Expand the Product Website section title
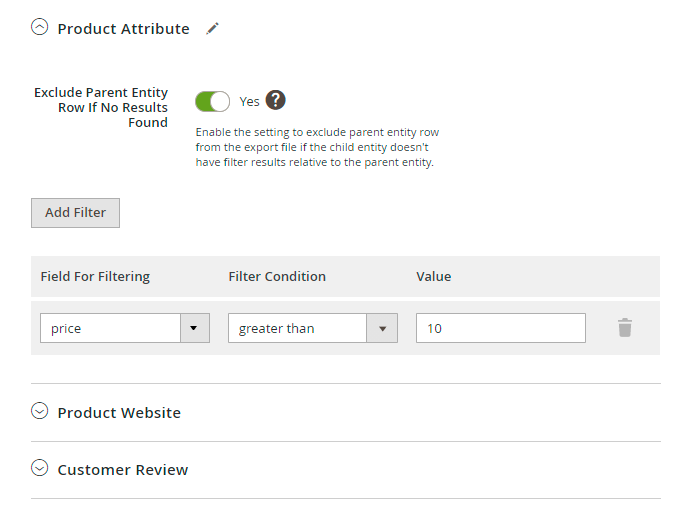 pyautogui.click(x=119, y=412)
